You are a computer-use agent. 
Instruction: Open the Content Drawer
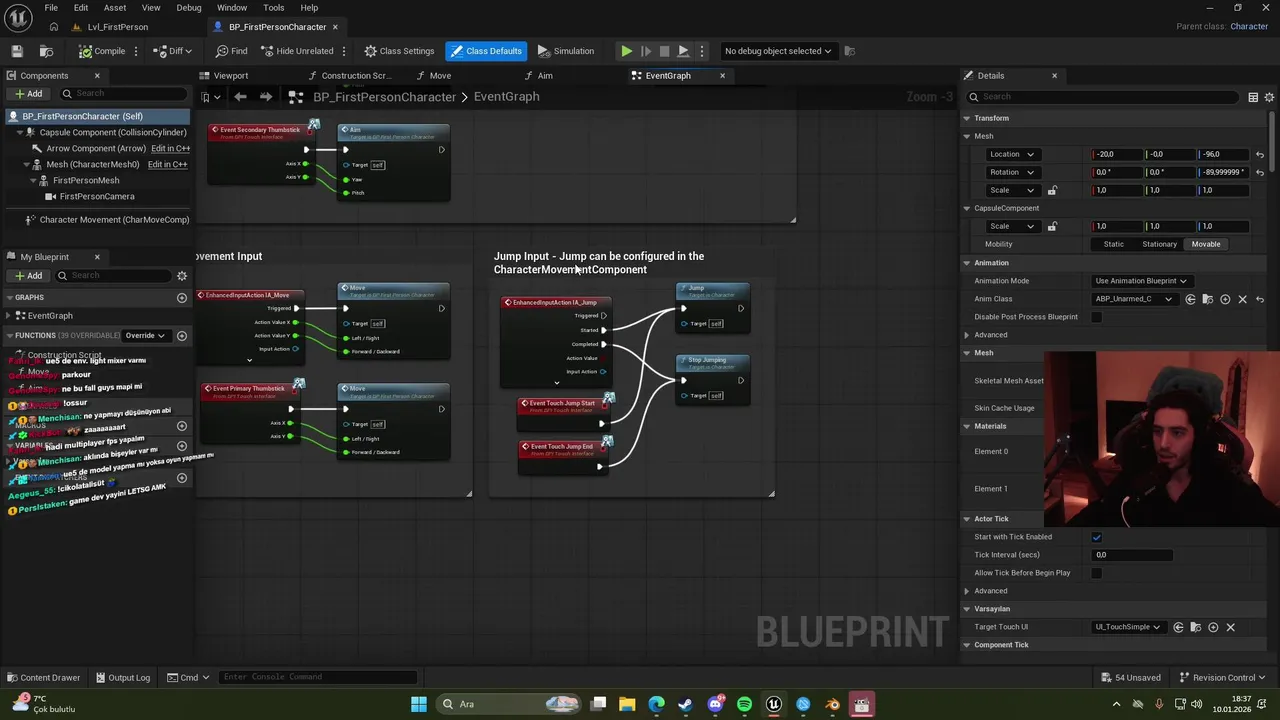[x=43, y=677]
